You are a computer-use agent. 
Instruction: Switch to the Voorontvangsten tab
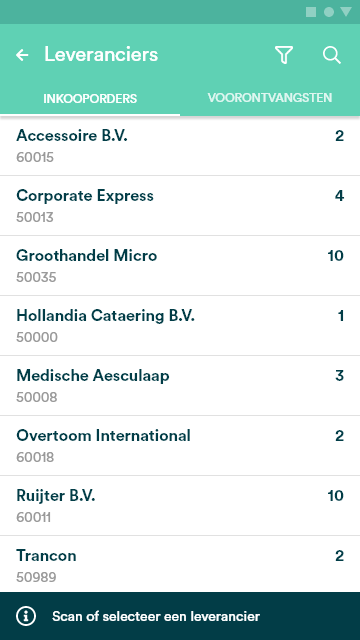tap(270, 98)
